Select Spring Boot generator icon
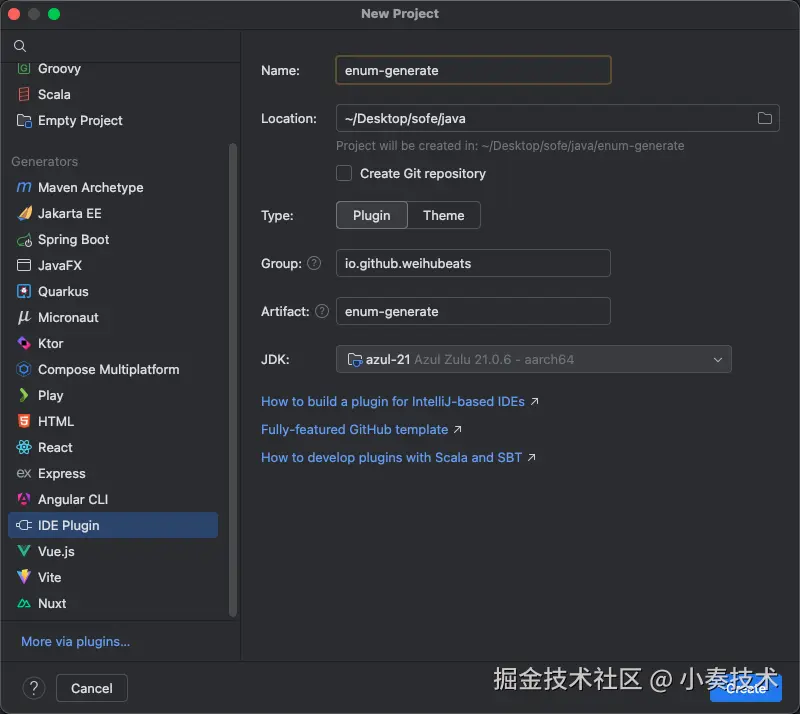Image resolution: width=800 pixels, height=714 pixels. (x=23, y=239)
